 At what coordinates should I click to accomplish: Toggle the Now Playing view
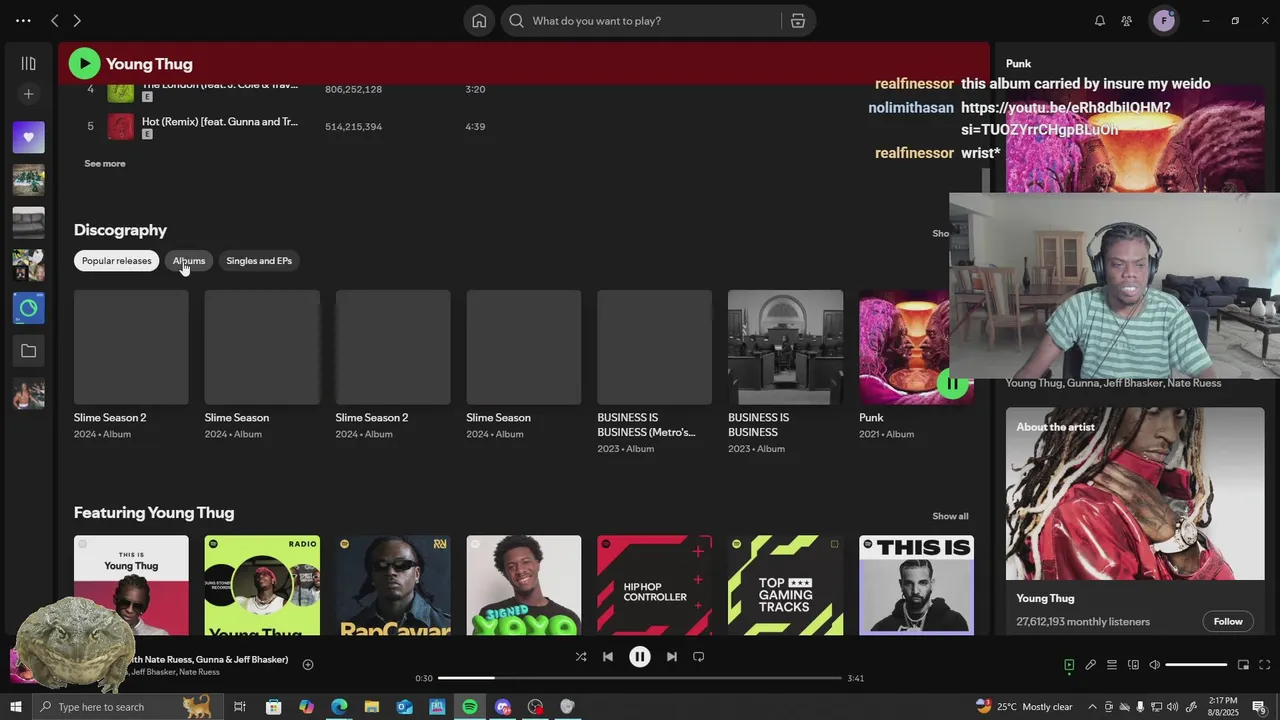coord(1069,665)
